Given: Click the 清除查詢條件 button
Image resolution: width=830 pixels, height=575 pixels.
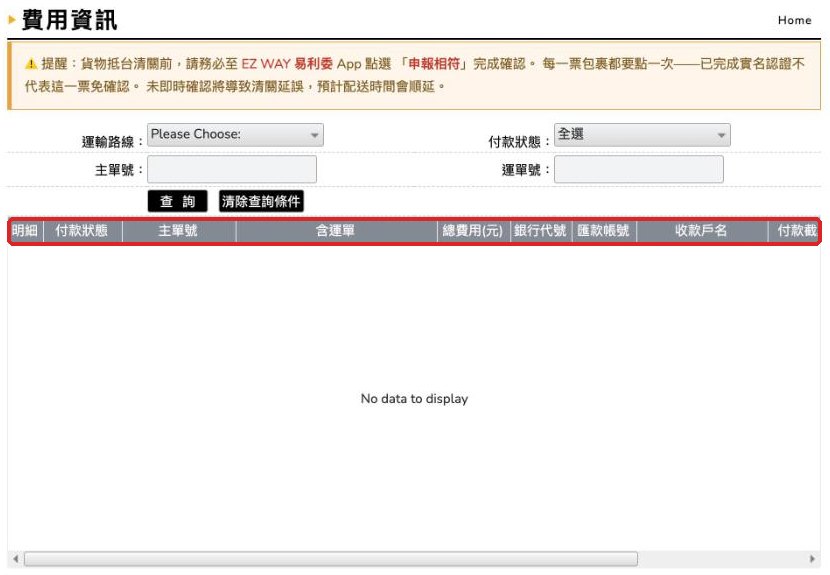Looking at the screenshot, I should (x=261, y=201).
